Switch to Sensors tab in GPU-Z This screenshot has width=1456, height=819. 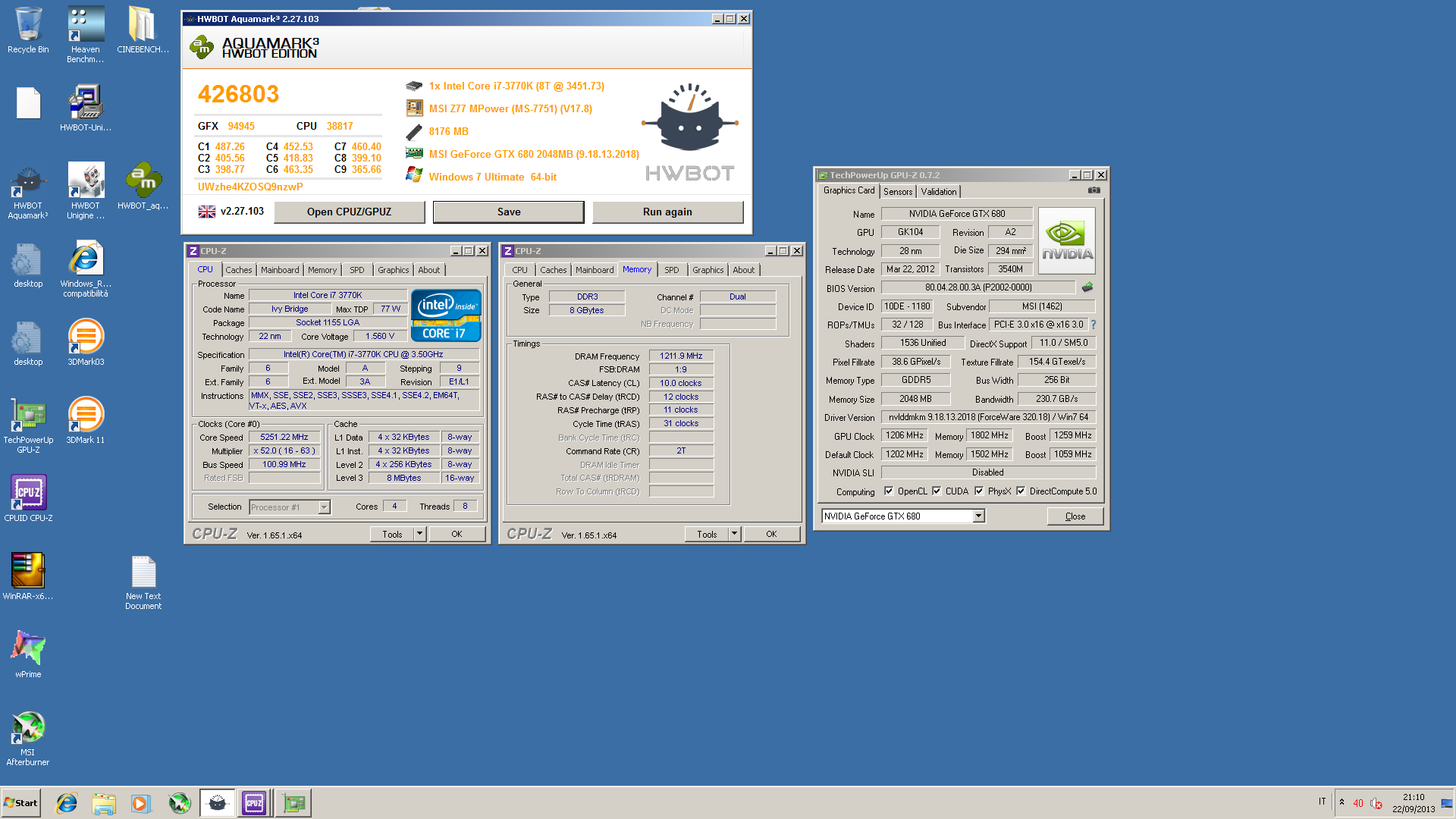[898, 192]
